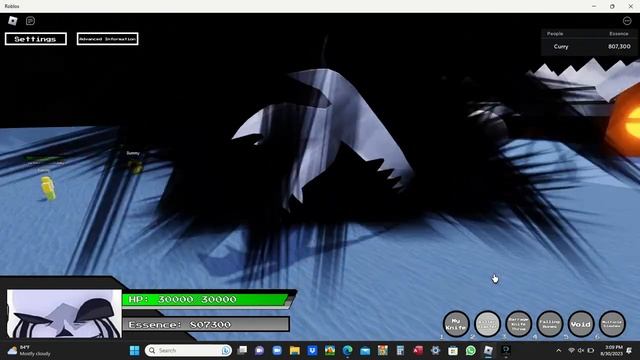Open WhatsApp from the taskbar

pos(471,350)
